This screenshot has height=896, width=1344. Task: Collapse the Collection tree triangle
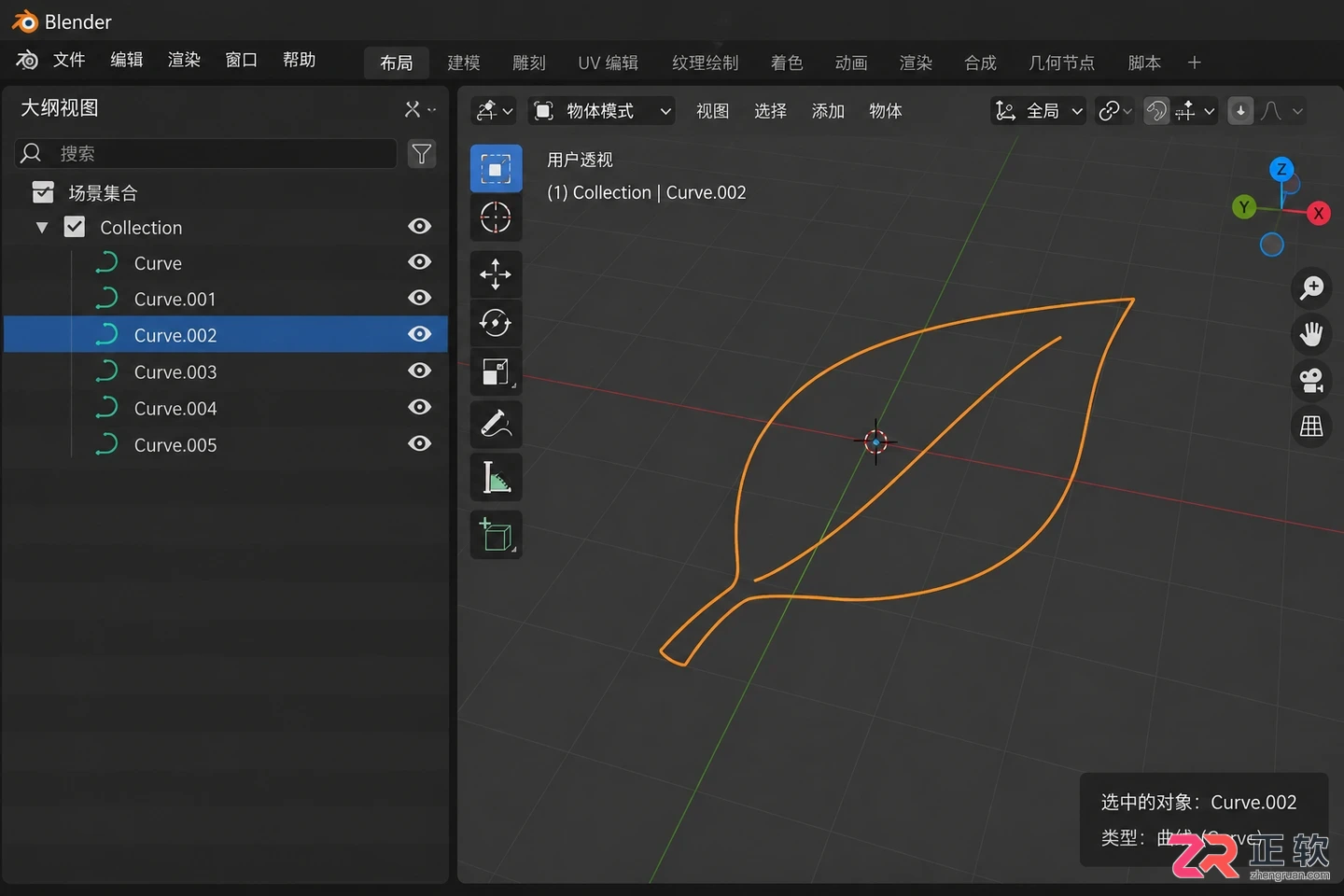[x=41, y=227]
